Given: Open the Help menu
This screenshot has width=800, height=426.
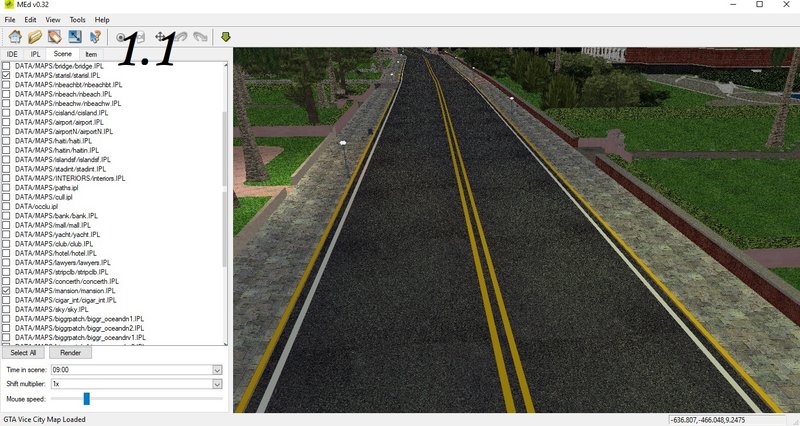Looking at the screenshot, I should (x=102, y=20).
